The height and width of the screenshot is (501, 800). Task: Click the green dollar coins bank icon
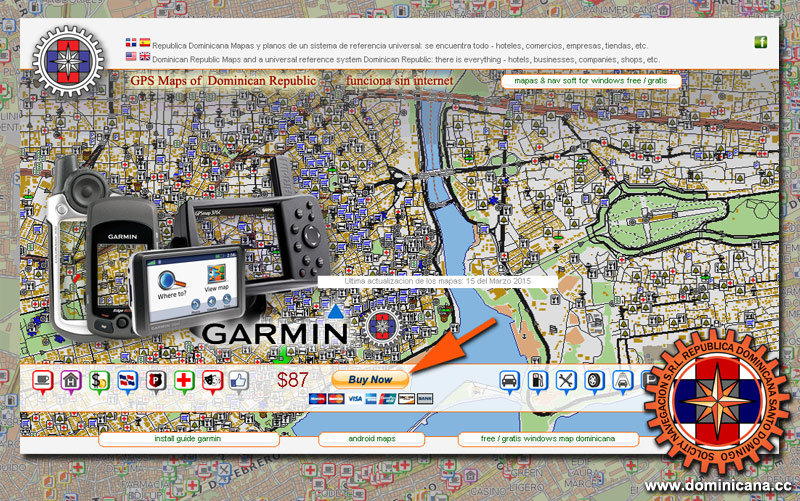[x=99, y=381]
